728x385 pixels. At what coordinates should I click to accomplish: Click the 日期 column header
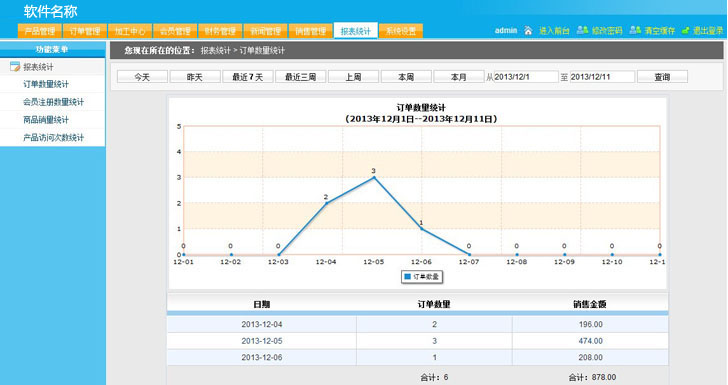[261, 304]
